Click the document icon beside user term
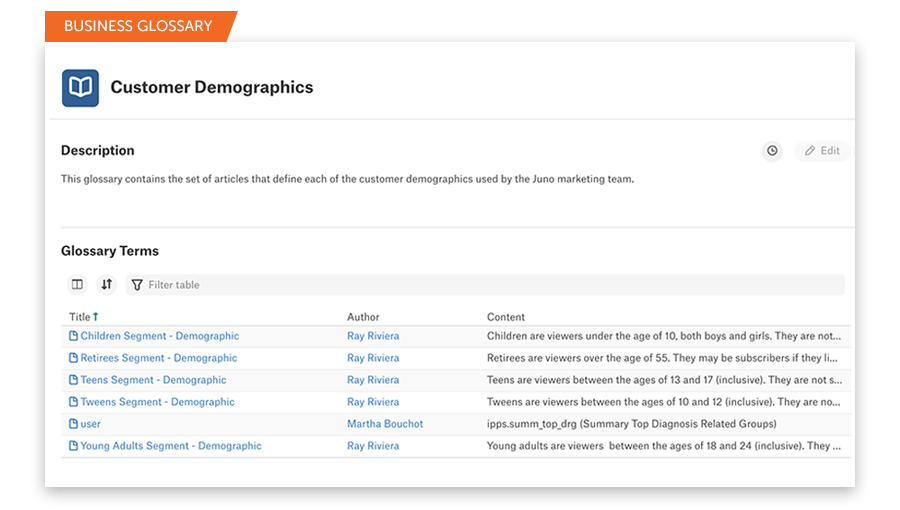This screenshot has height=510, width=900. point(73,424)
